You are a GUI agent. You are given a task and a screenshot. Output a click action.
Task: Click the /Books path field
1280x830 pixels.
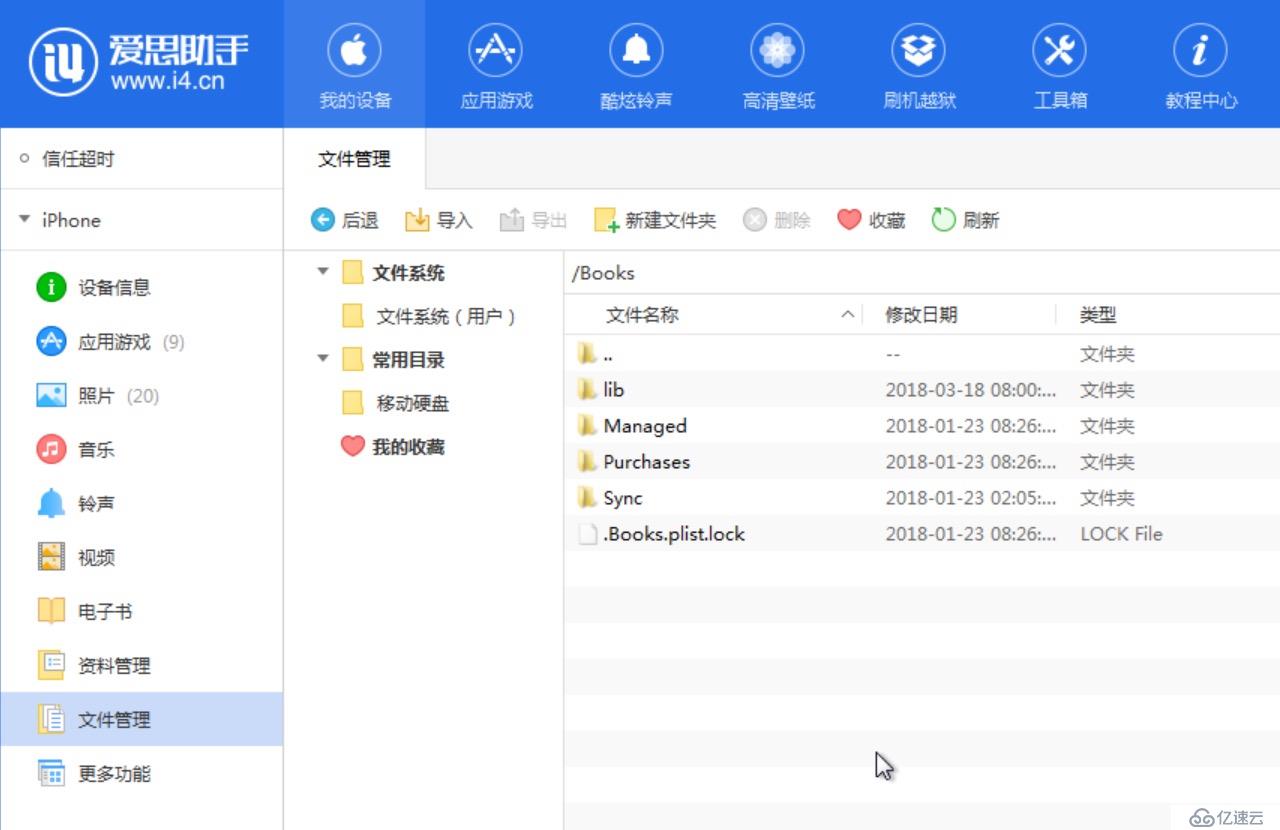coord(922,273)
